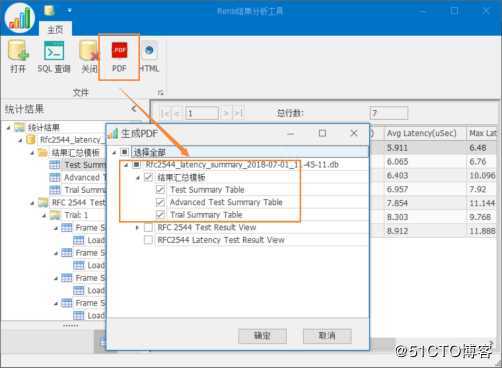Confirm the PDF generation dialog

pyautogui.click(x=262, y=336)
